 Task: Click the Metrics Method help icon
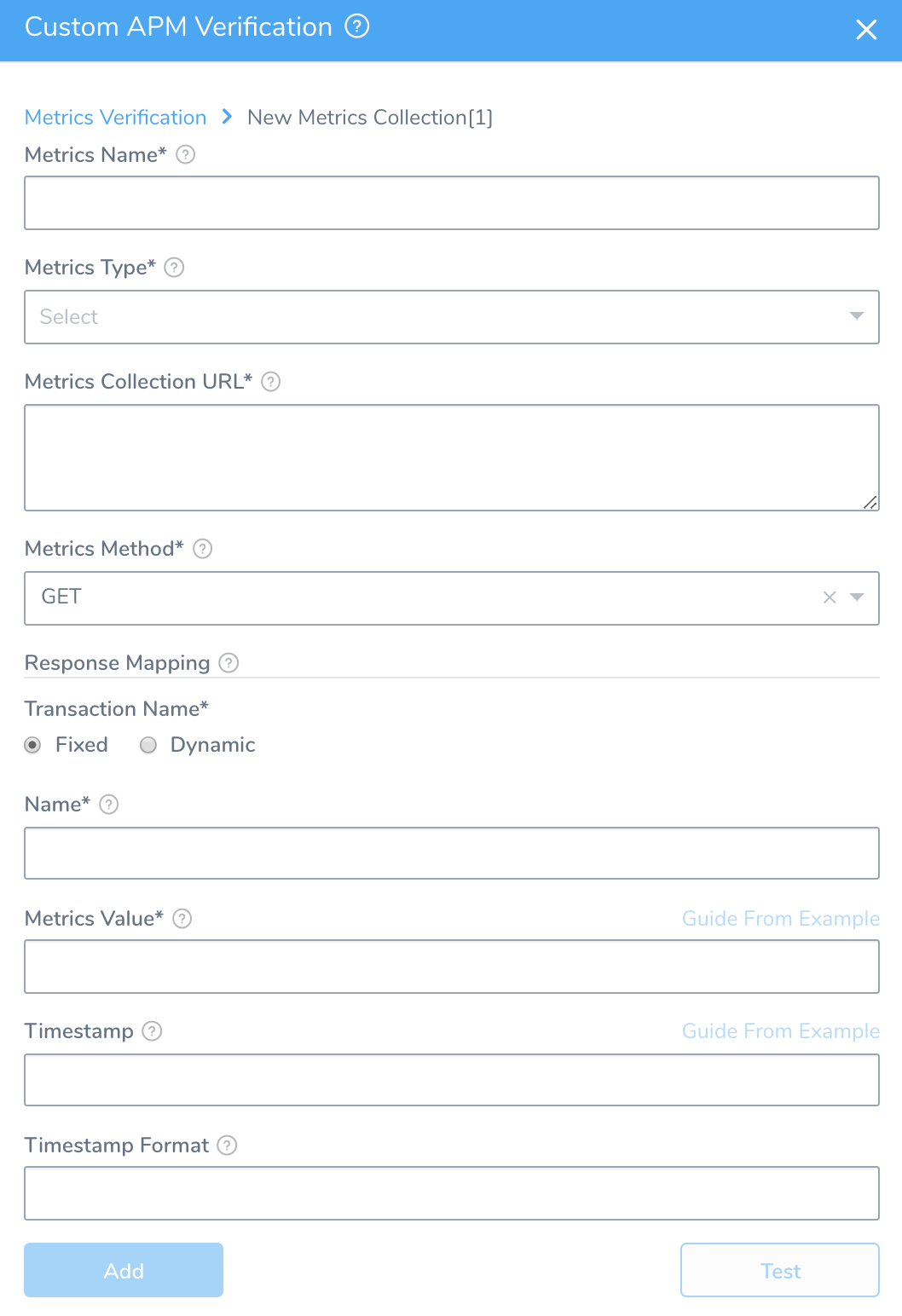pos(202,548)
